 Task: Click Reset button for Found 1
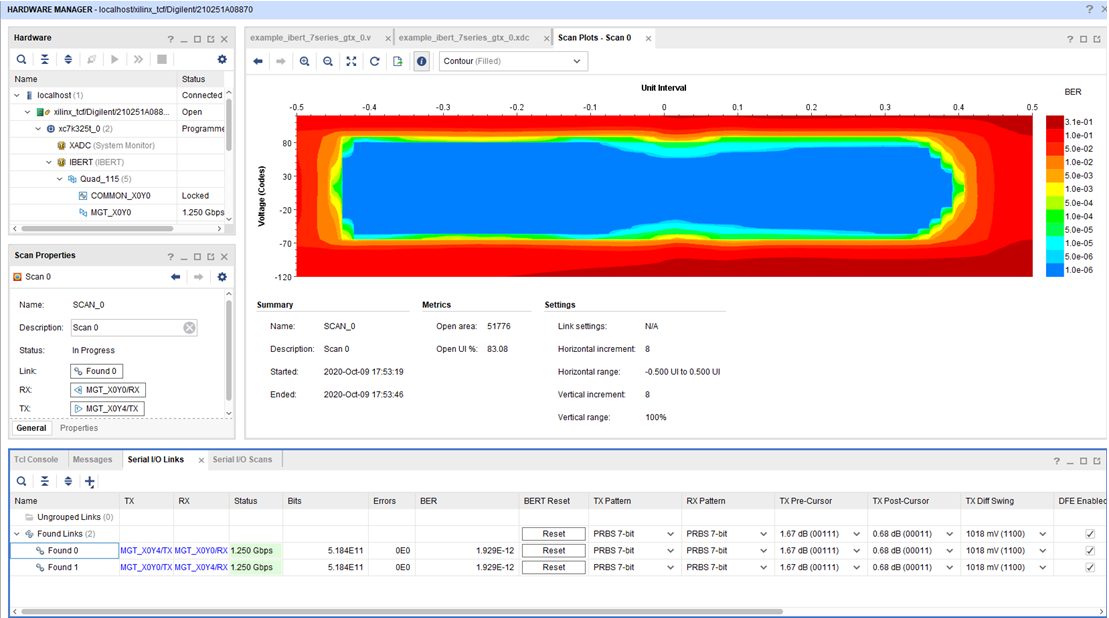[554, 567]
